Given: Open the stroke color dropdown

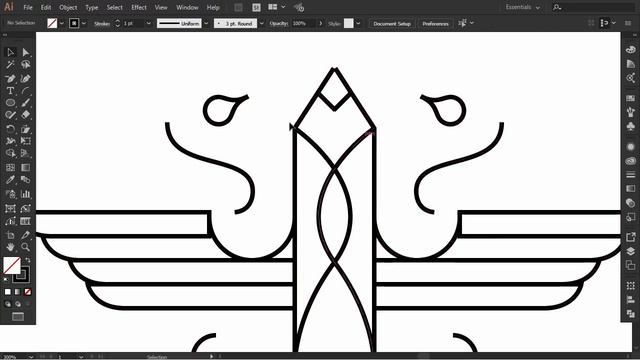Looking at the screenshot, I should (x=84, y=23).
